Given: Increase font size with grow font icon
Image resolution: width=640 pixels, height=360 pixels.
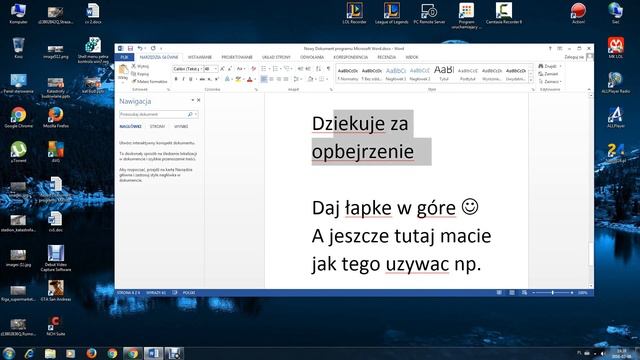Looking at the screenshot, I should click(222, 69).
